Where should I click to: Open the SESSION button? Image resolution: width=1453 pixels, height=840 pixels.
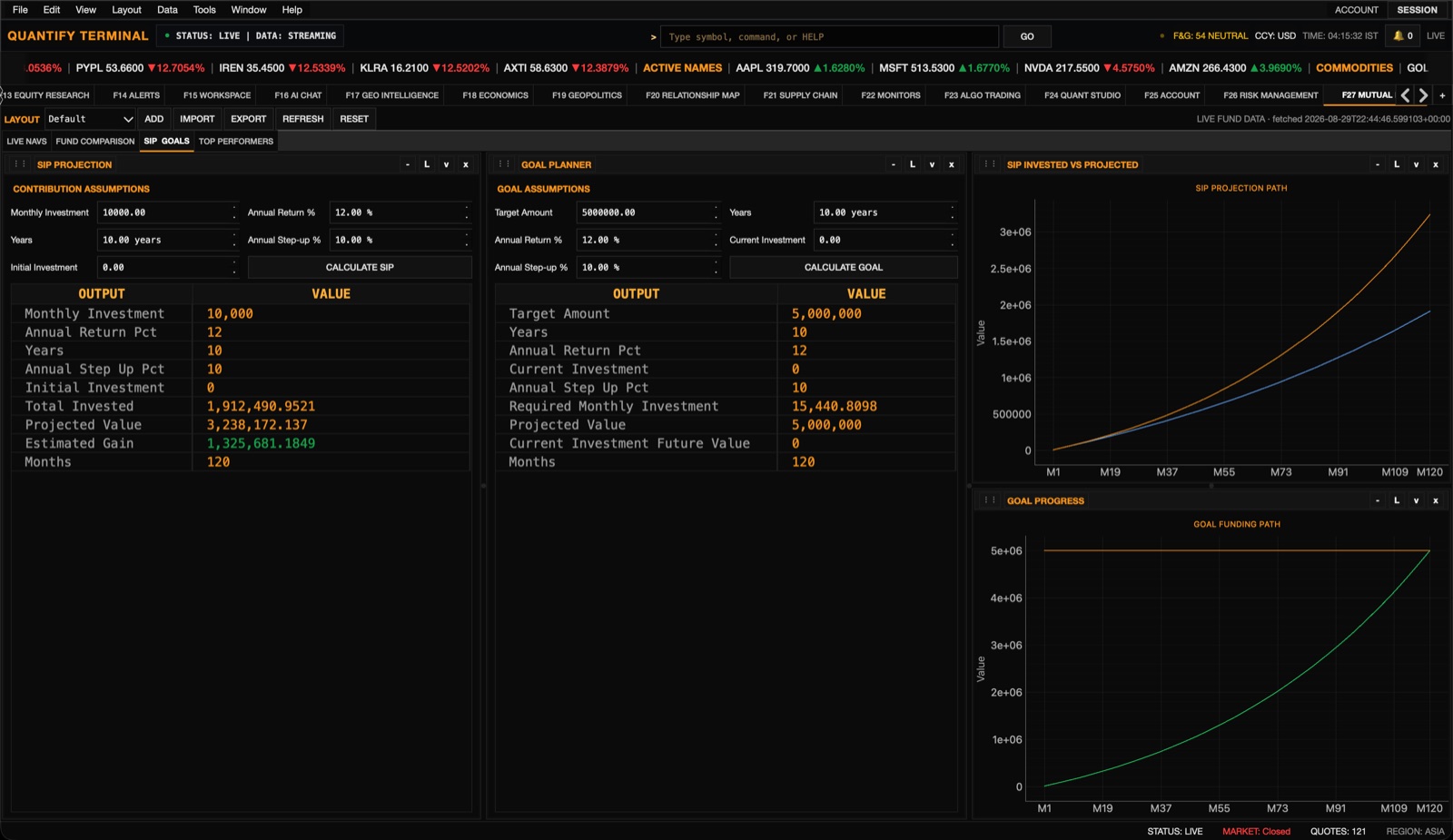(1417, 10)
